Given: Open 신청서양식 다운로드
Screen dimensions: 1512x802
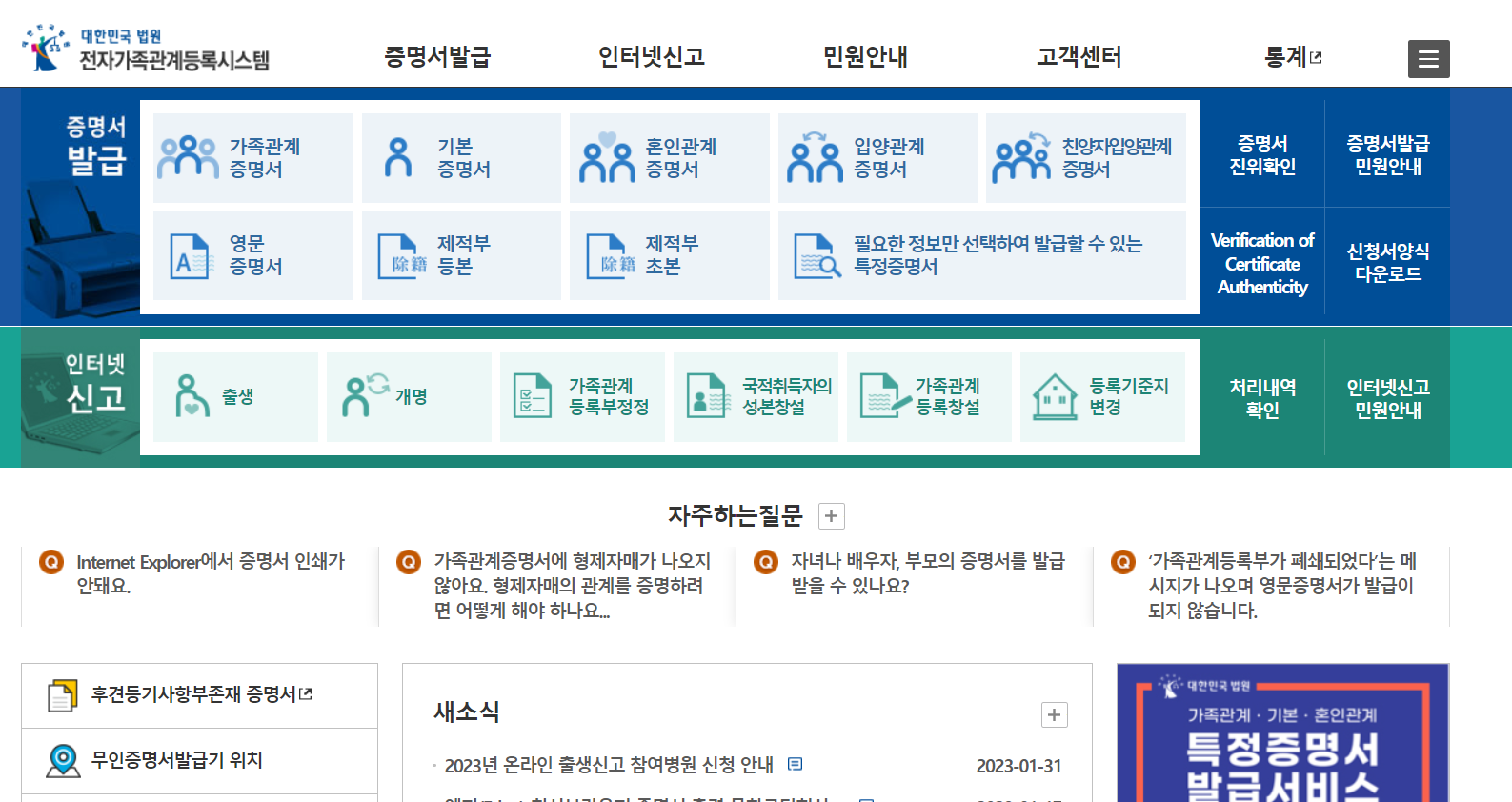Looking at the screenshot, I should click(x=1388, y=263).
